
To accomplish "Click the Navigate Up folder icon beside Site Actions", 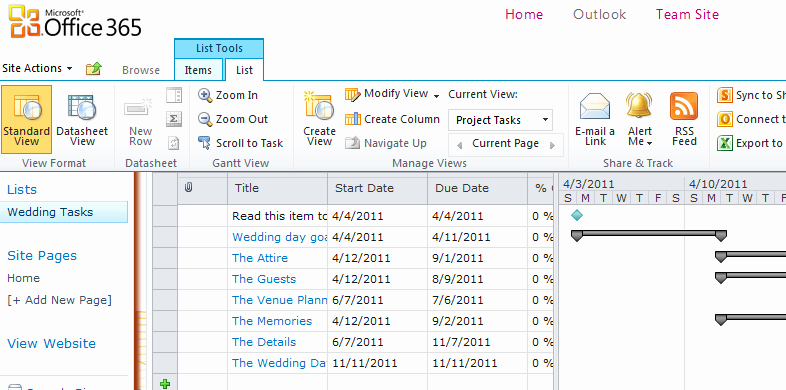I will 94,69.
